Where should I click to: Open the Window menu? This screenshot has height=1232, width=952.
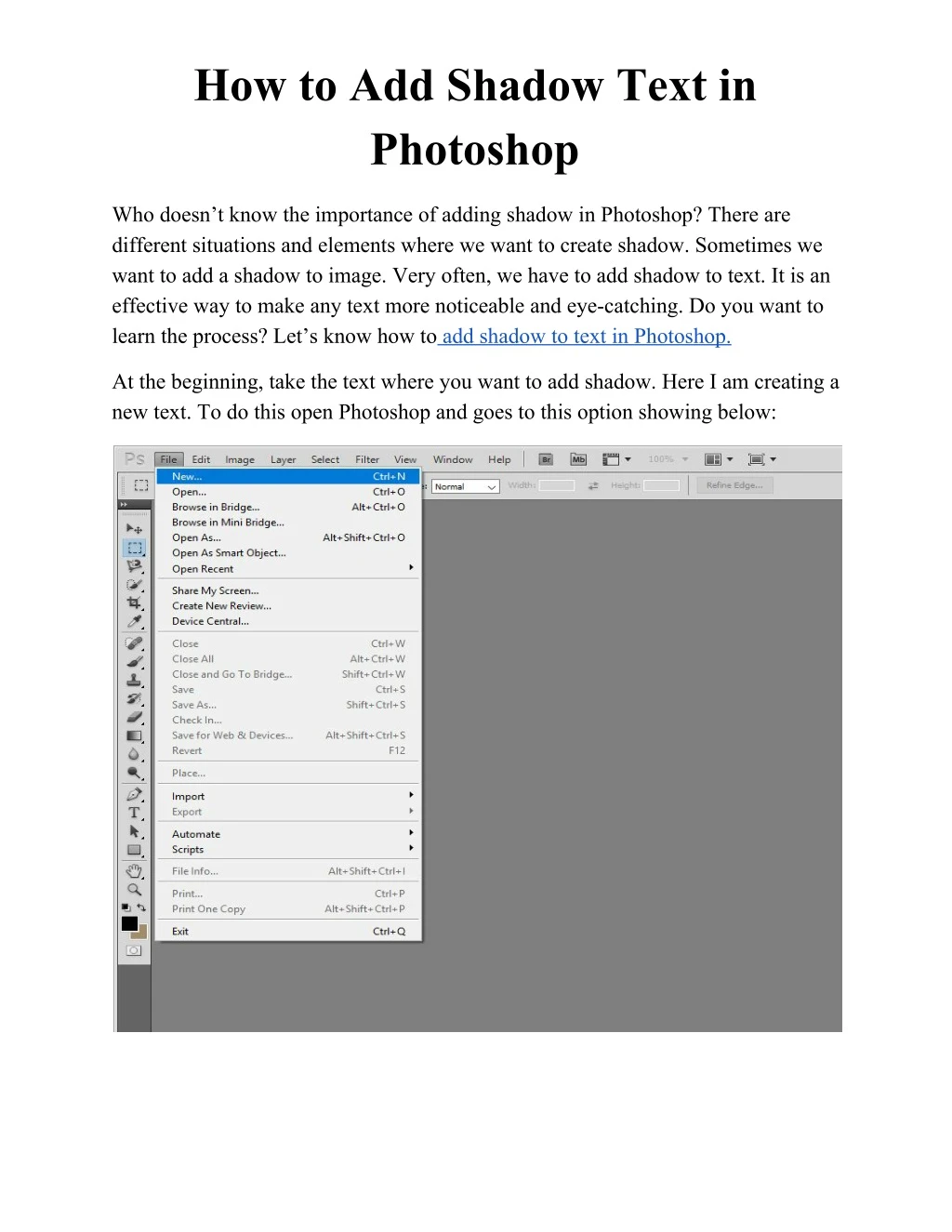coord(453,459)
